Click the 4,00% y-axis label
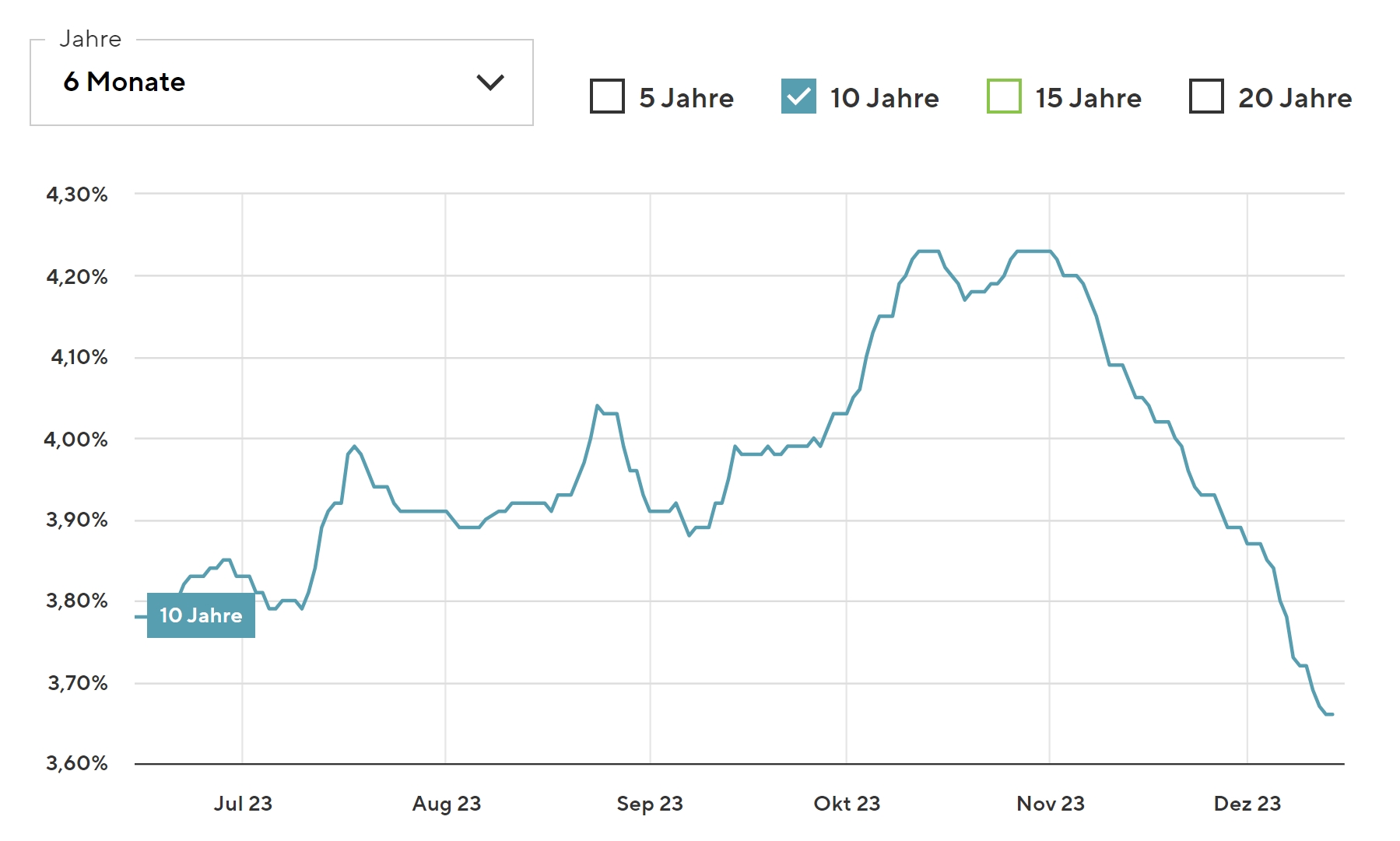The height and width of the screenshot is (841, 1400). point(76,440)
